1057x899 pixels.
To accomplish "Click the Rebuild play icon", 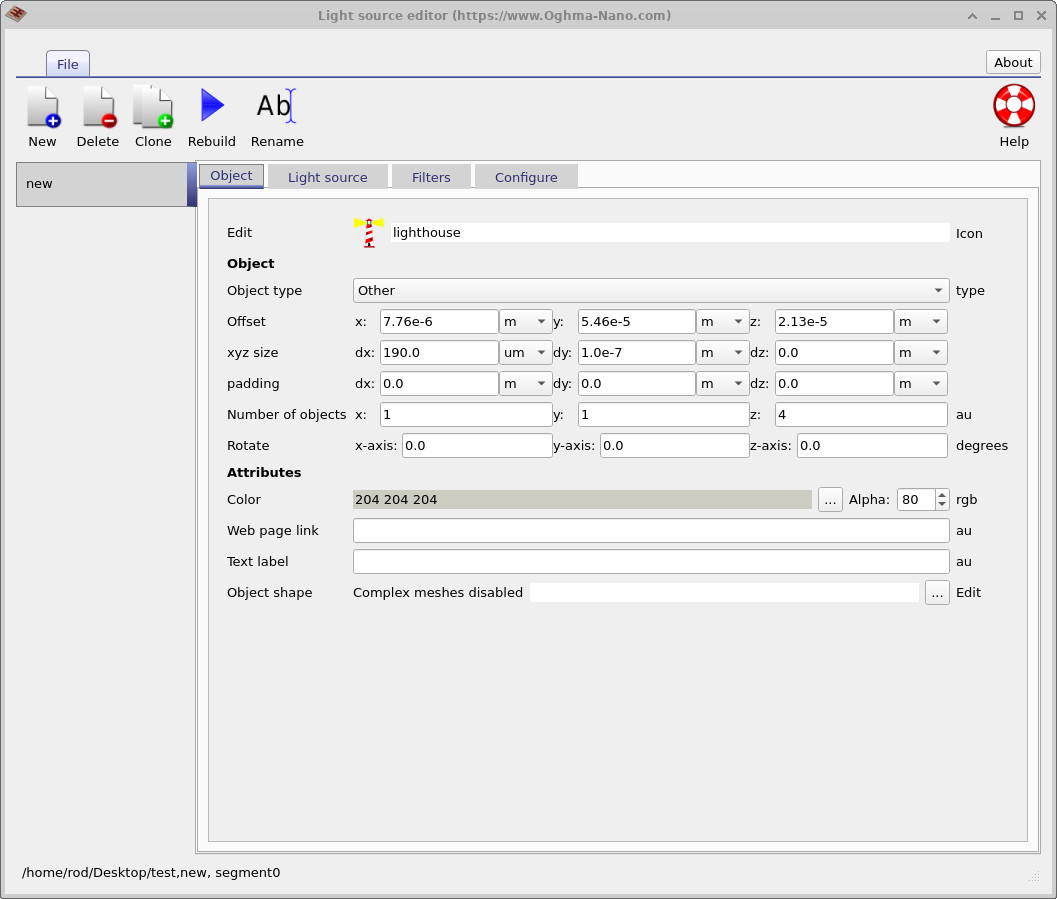I will click(211, 104).
